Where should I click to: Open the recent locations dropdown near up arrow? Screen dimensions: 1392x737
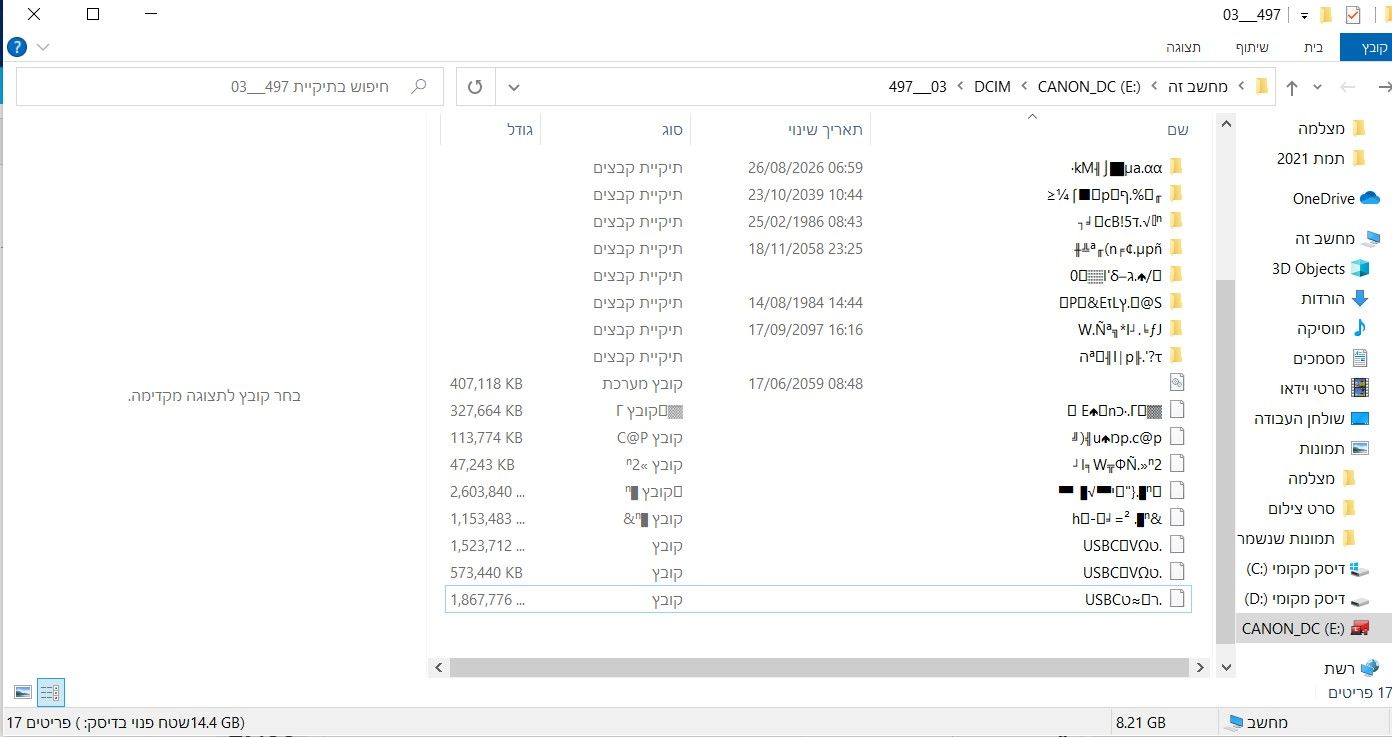tap(1317, 87)
